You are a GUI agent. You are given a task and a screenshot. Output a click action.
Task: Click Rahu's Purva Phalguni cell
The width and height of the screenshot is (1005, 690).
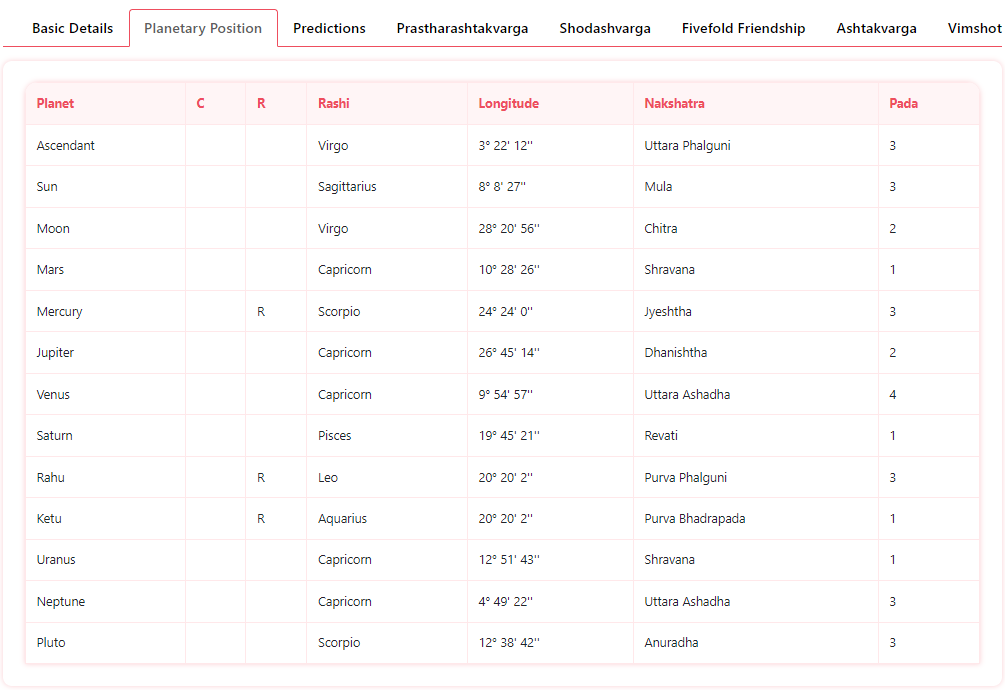[x=685, y=477]
